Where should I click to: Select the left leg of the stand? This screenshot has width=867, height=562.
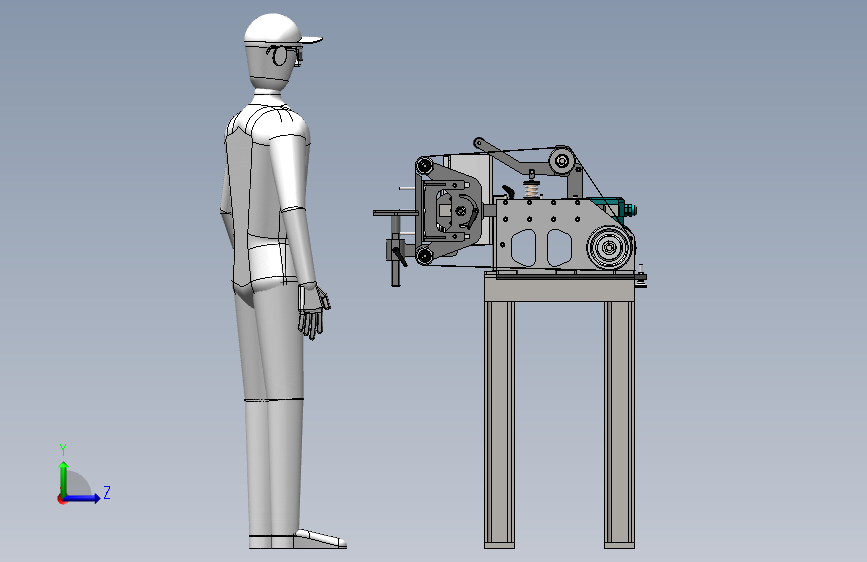(x=499, y=424)
